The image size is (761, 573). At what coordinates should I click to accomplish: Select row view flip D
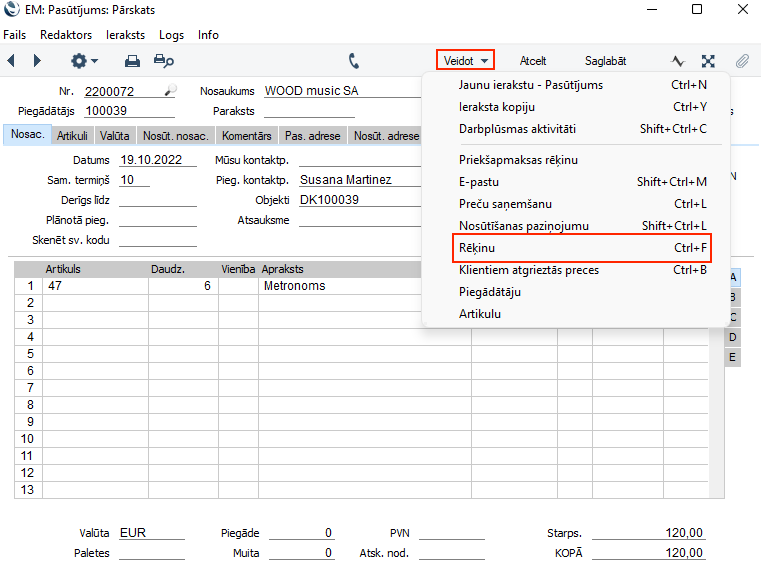point(732,337)
